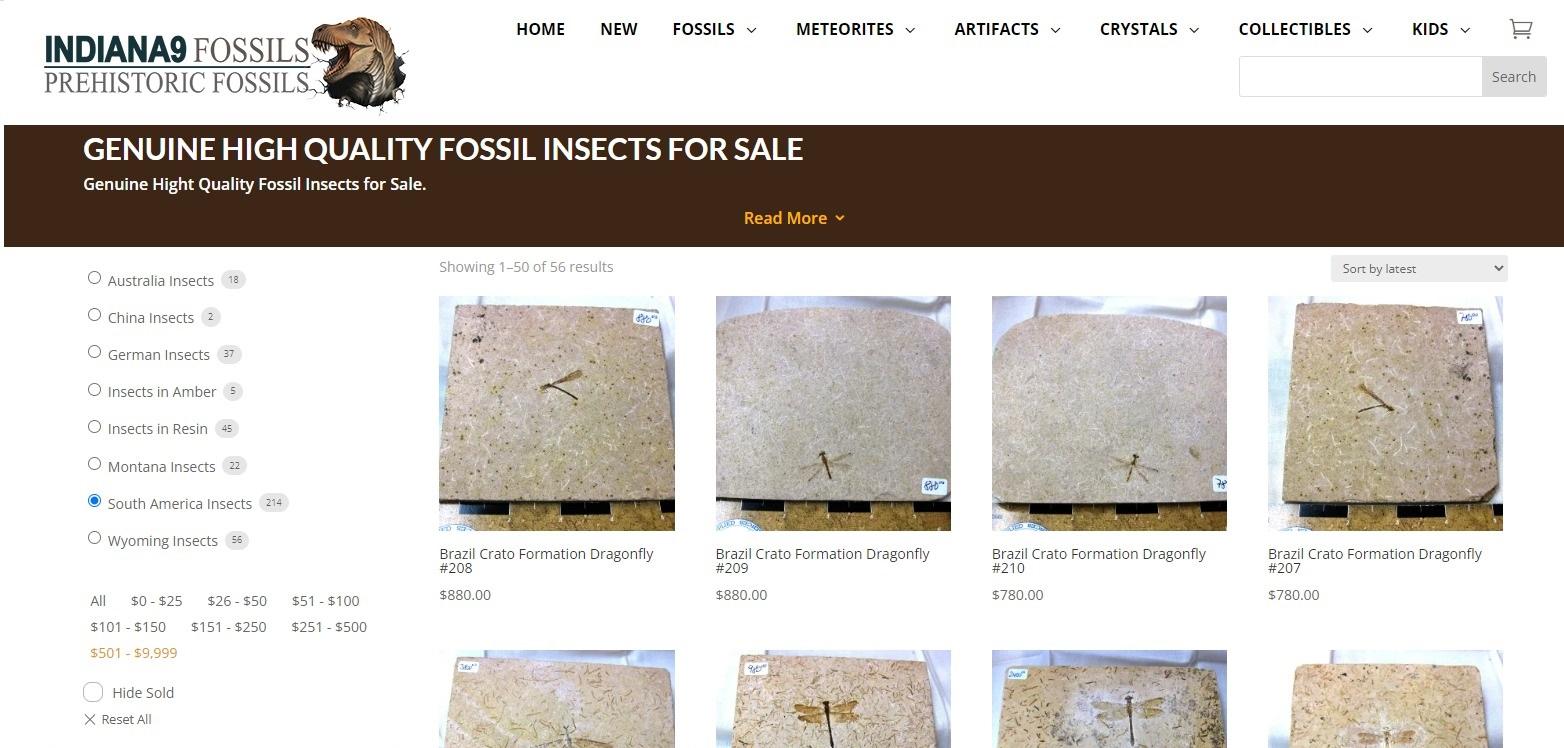Click the Brazil Crato Formation Dragonfly #207 title
This screenshot has width=1564, height=748.
click(x=1374, y=561)
